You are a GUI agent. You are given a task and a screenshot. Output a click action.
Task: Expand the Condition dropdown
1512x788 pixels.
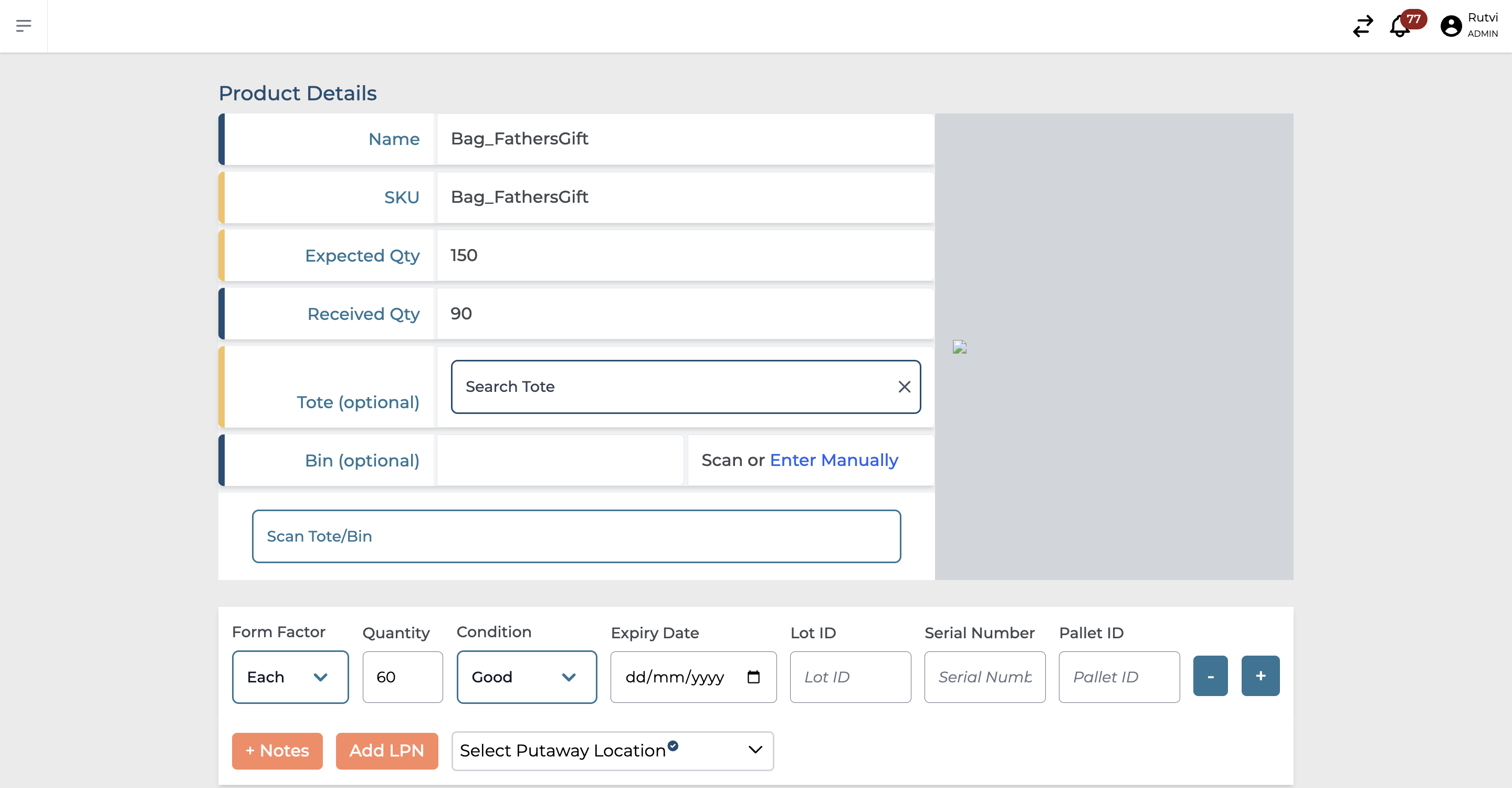pos(524,676)
